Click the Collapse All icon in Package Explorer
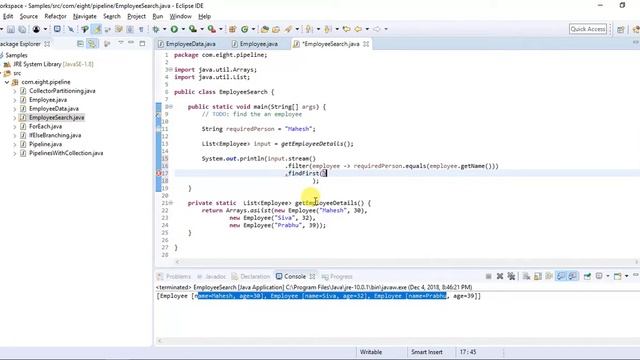This screenshot has height=360, width=640. pyautogui.click(x=80, y=44)
